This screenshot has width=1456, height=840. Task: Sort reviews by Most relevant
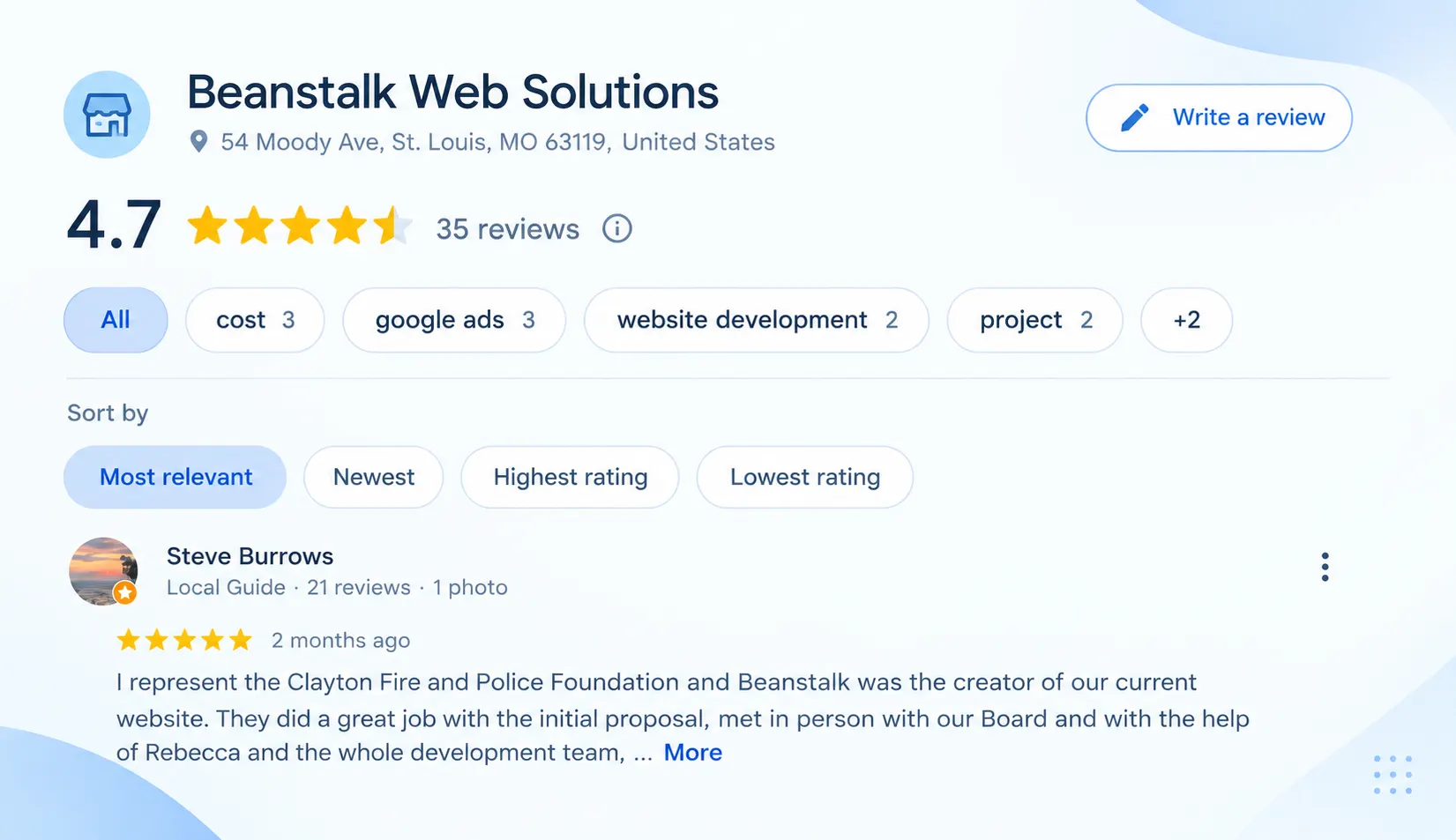175,477
